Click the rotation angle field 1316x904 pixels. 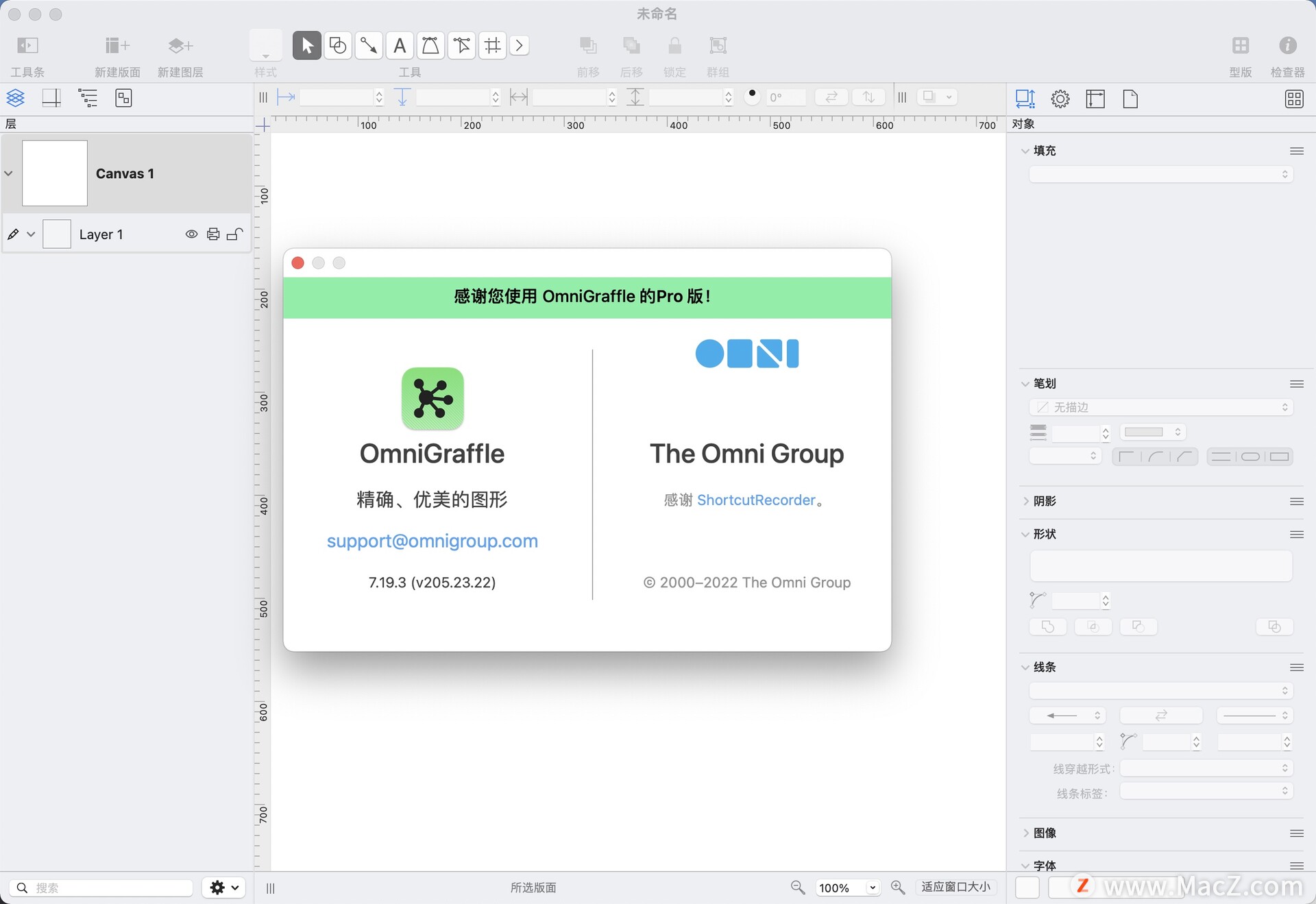pyautogui.click(x=785, y=97)
